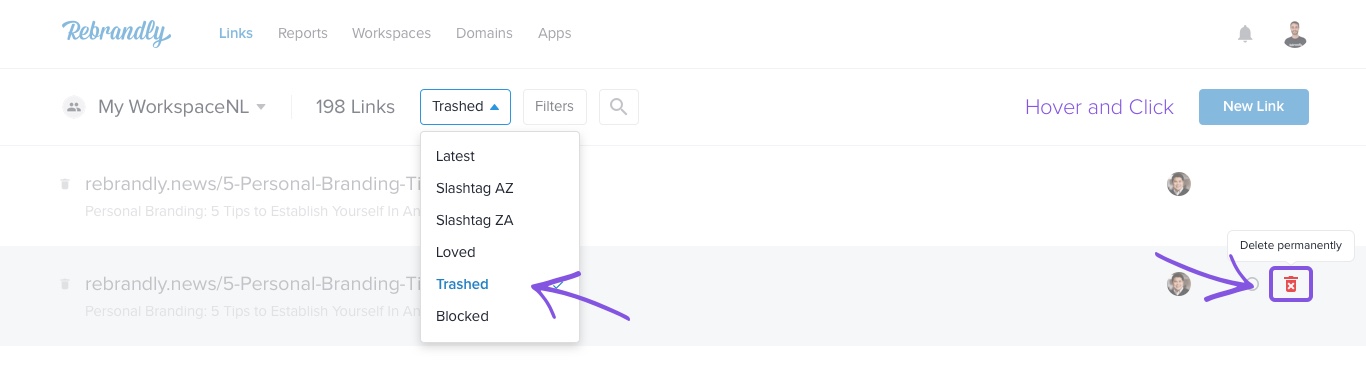The image size is (1366, 366).
Task: Go to the Domains tab
Action: pos(484,33)
